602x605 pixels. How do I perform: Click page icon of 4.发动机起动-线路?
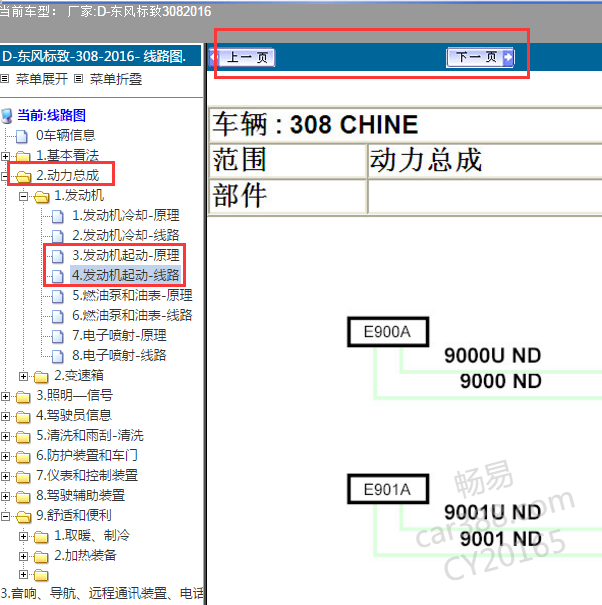(57, 276)
